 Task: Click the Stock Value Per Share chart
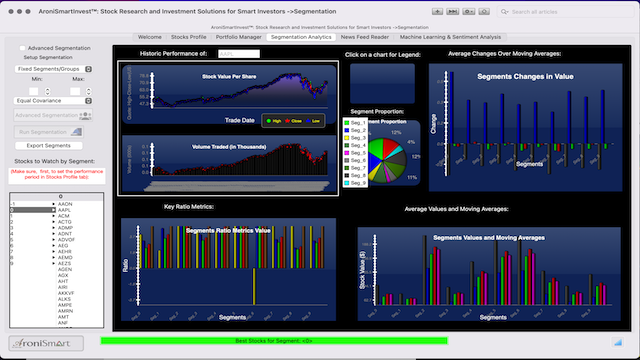(x=229, y=95)
